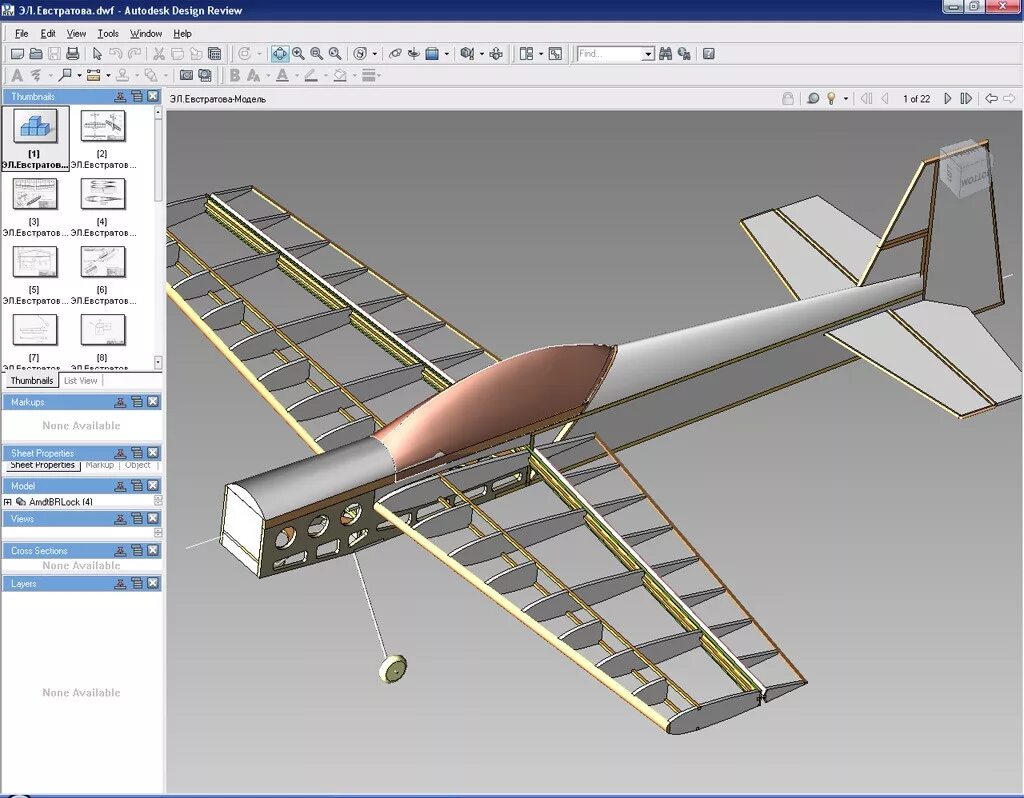Pin the Markups palette

(120, 402)
